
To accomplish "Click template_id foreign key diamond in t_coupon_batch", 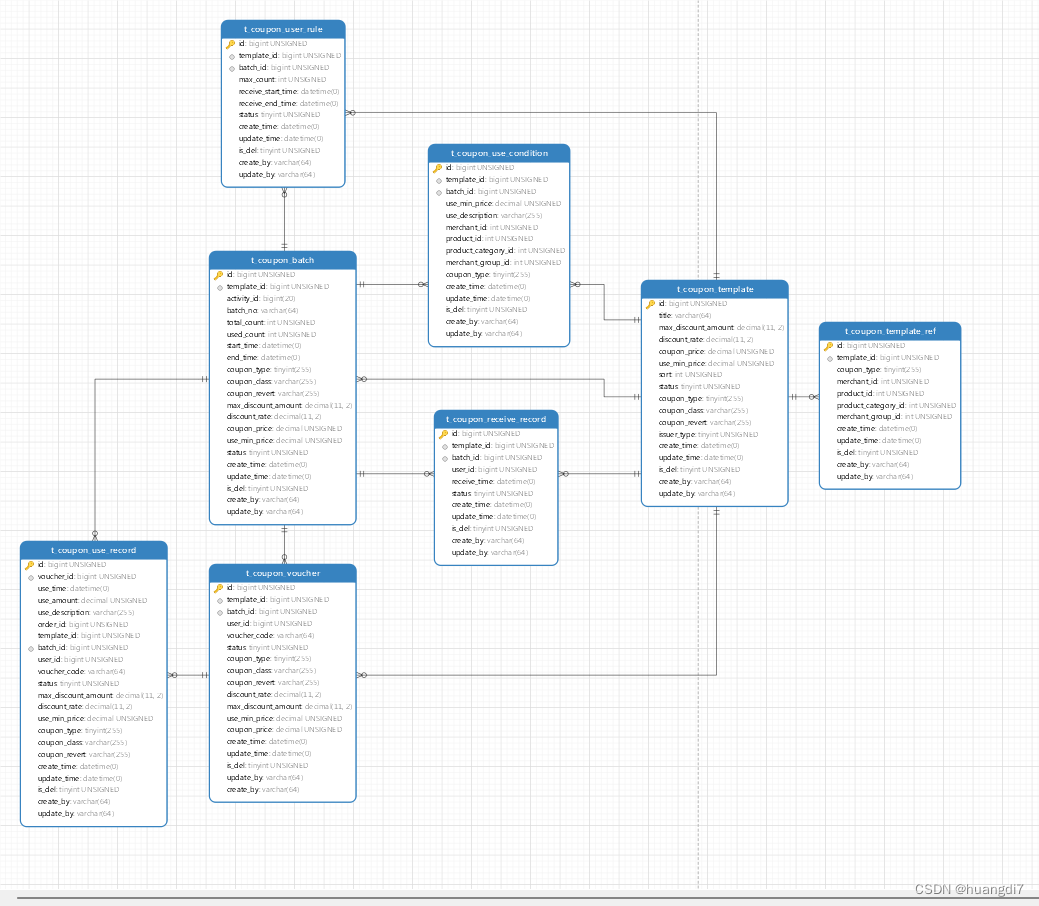I will point(219,288).
